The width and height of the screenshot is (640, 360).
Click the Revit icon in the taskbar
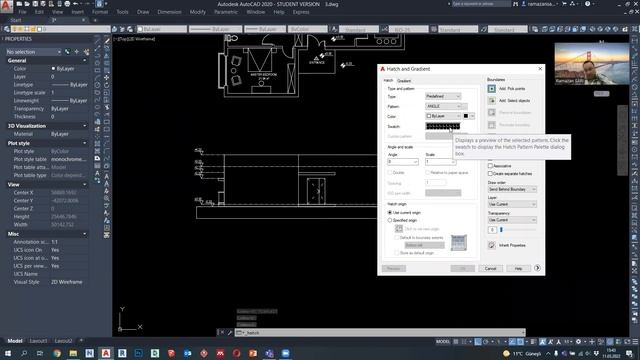(x=122, y=353)
